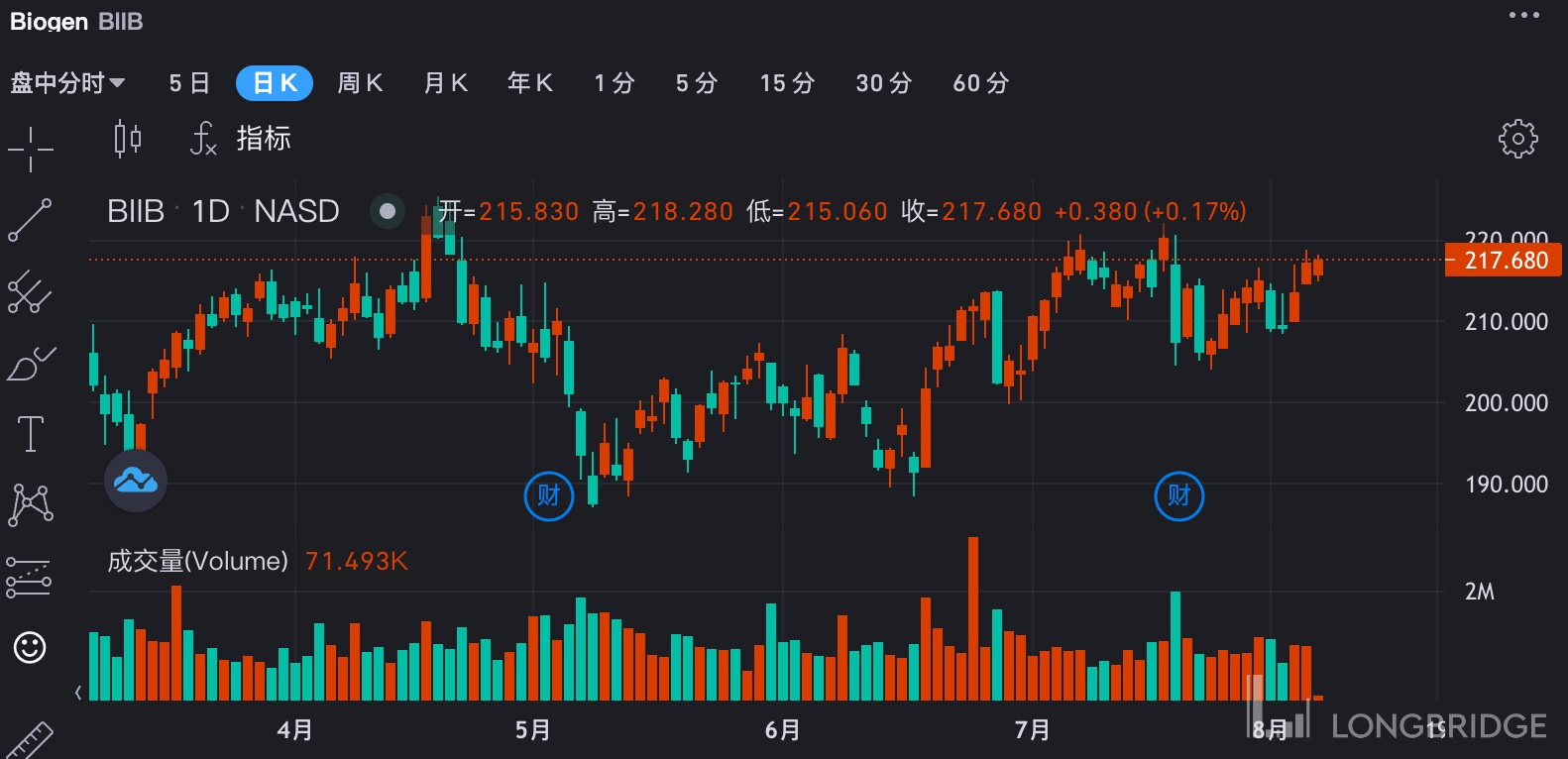The height and width of the screenshot is (759, 1568).
Task: Click the 低=215.060 low value
Action: click(x=818, y=211)
